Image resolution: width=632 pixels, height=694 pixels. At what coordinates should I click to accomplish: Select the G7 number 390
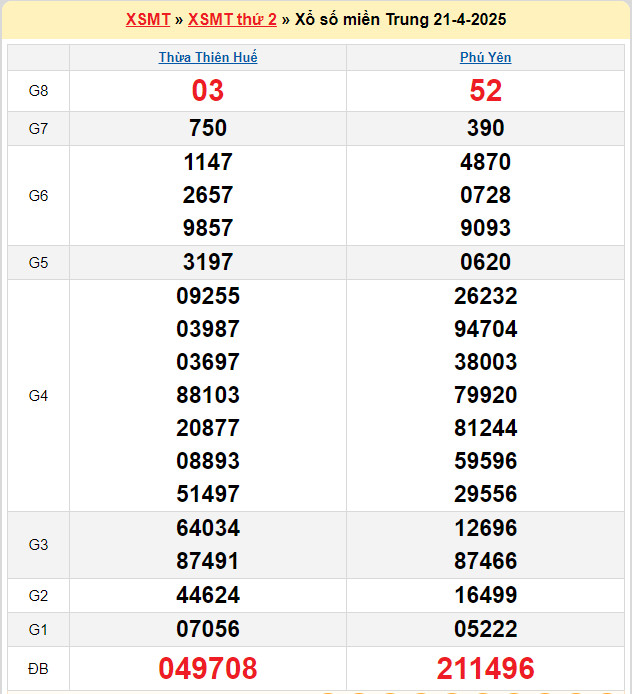[486, 128]
